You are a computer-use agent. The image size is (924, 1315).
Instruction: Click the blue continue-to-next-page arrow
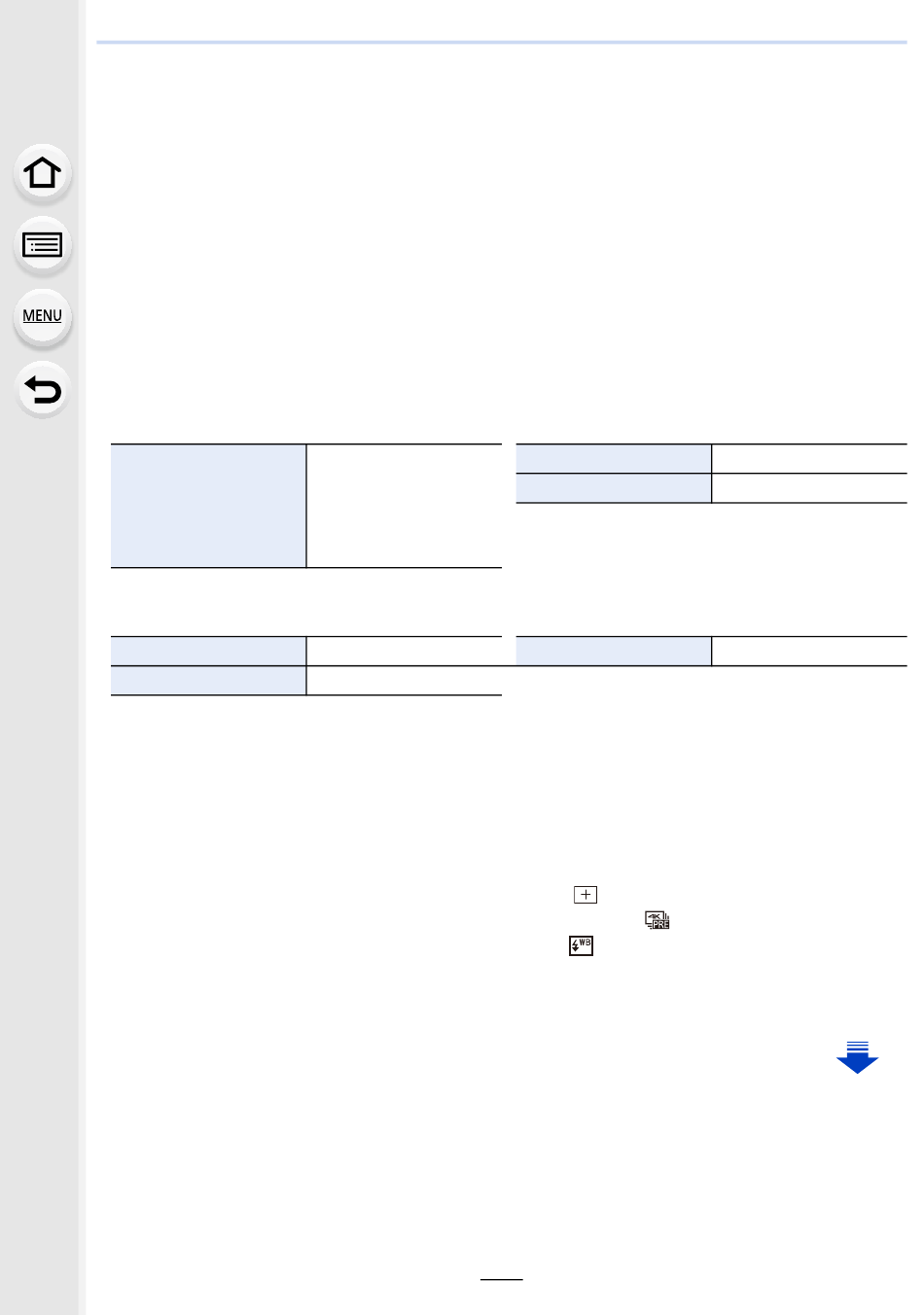point(857,1057)
